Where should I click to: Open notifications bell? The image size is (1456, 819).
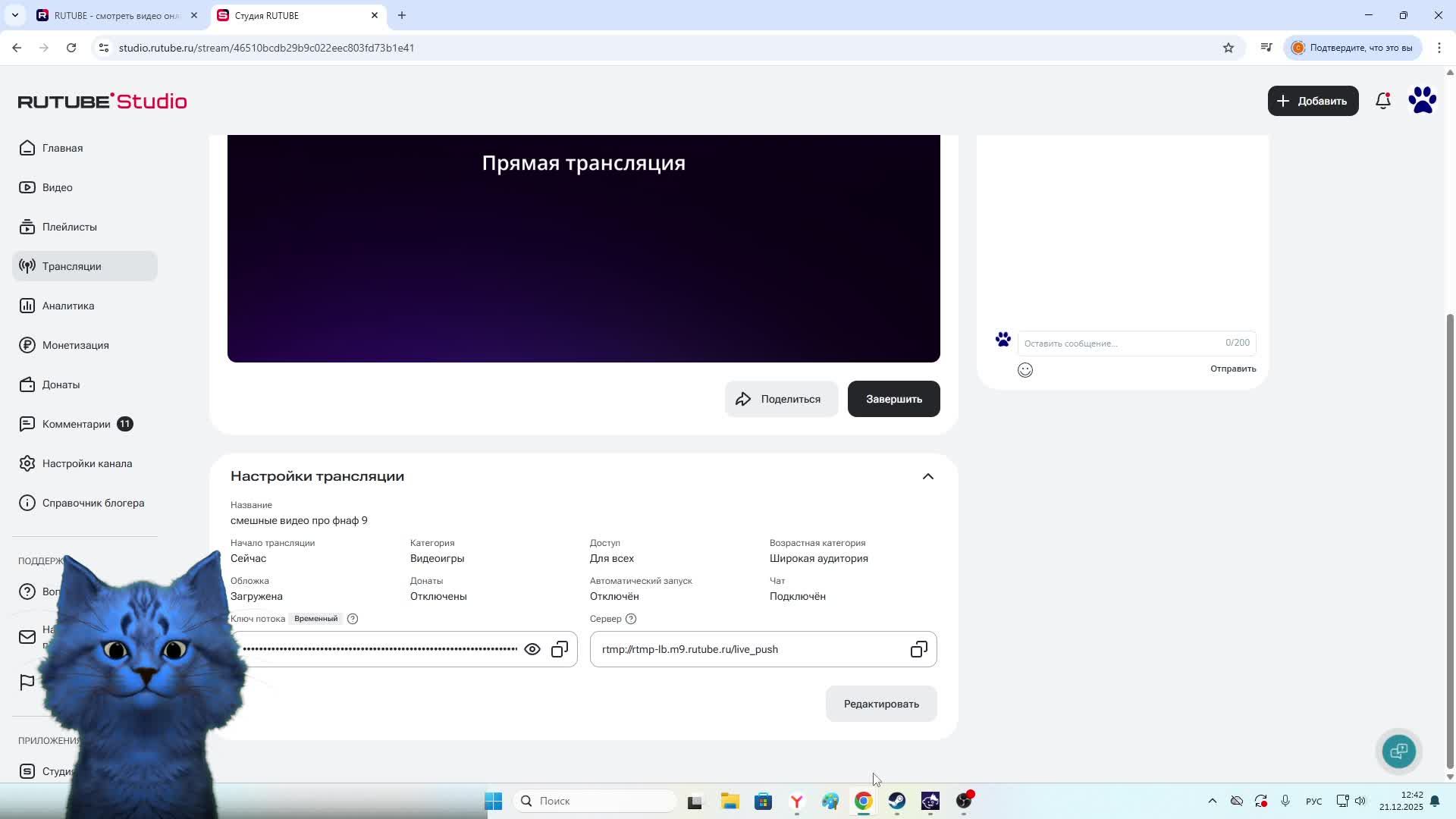(x=1383, y=101)
